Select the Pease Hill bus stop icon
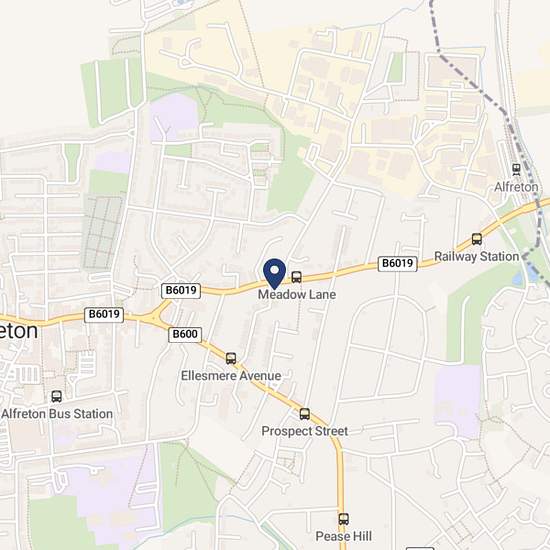Viewport: 550px width, 550px height. click(343, 519)
